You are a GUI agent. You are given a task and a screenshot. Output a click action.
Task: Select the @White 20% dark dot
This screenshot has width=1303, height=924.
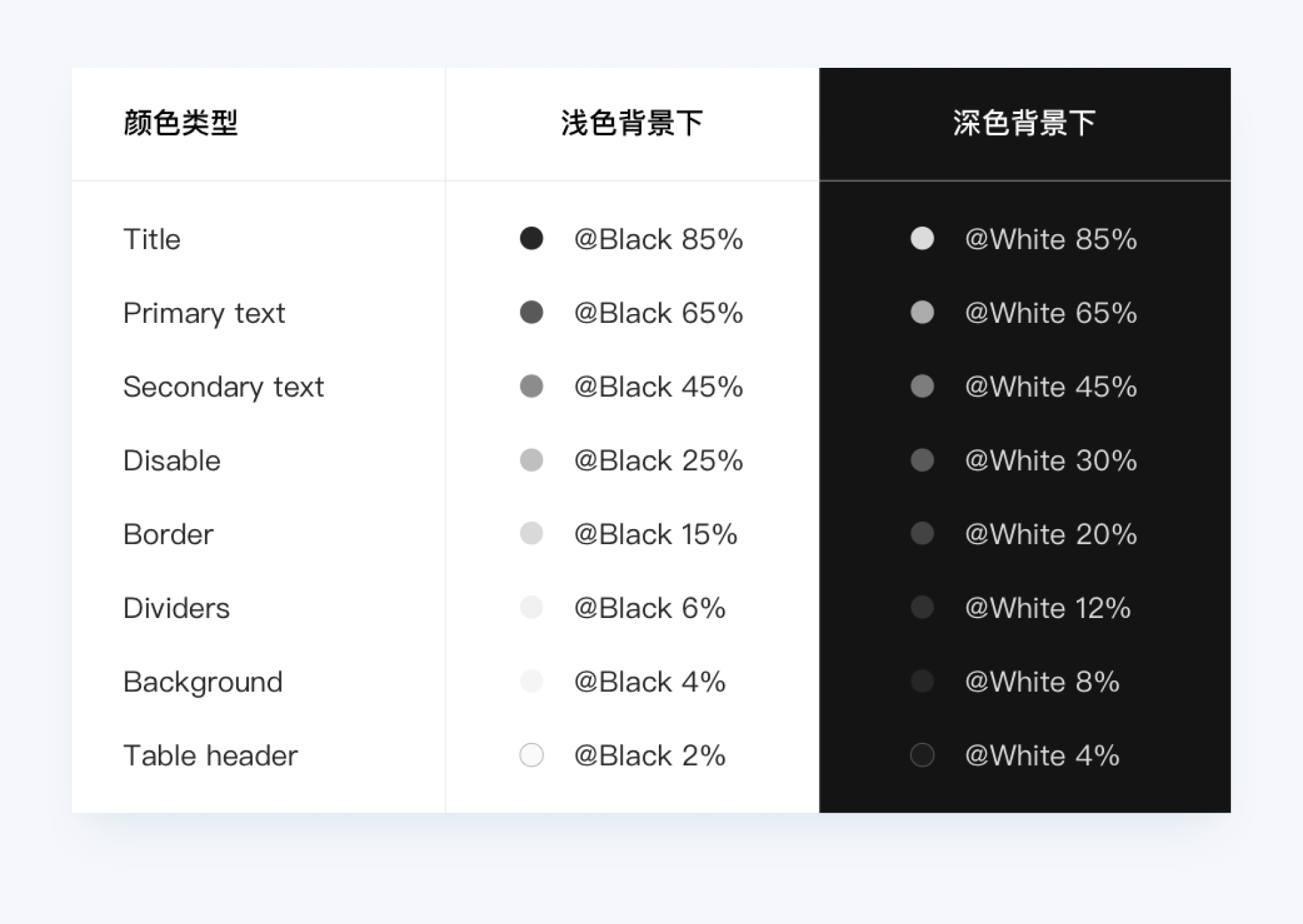click(x=922, y=534)
